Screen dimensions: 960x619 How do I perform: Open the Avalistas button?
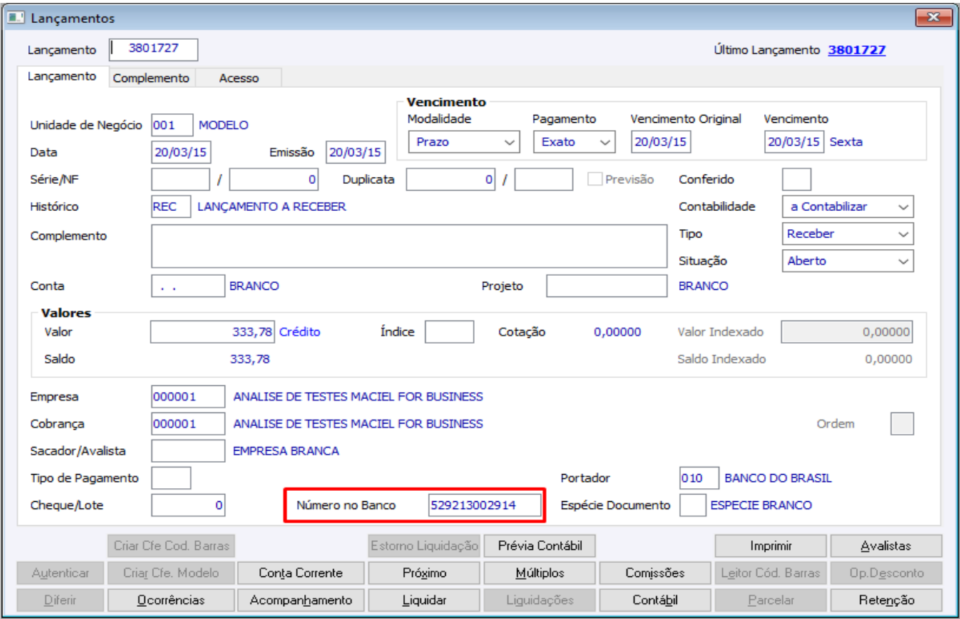click(886, 546)
